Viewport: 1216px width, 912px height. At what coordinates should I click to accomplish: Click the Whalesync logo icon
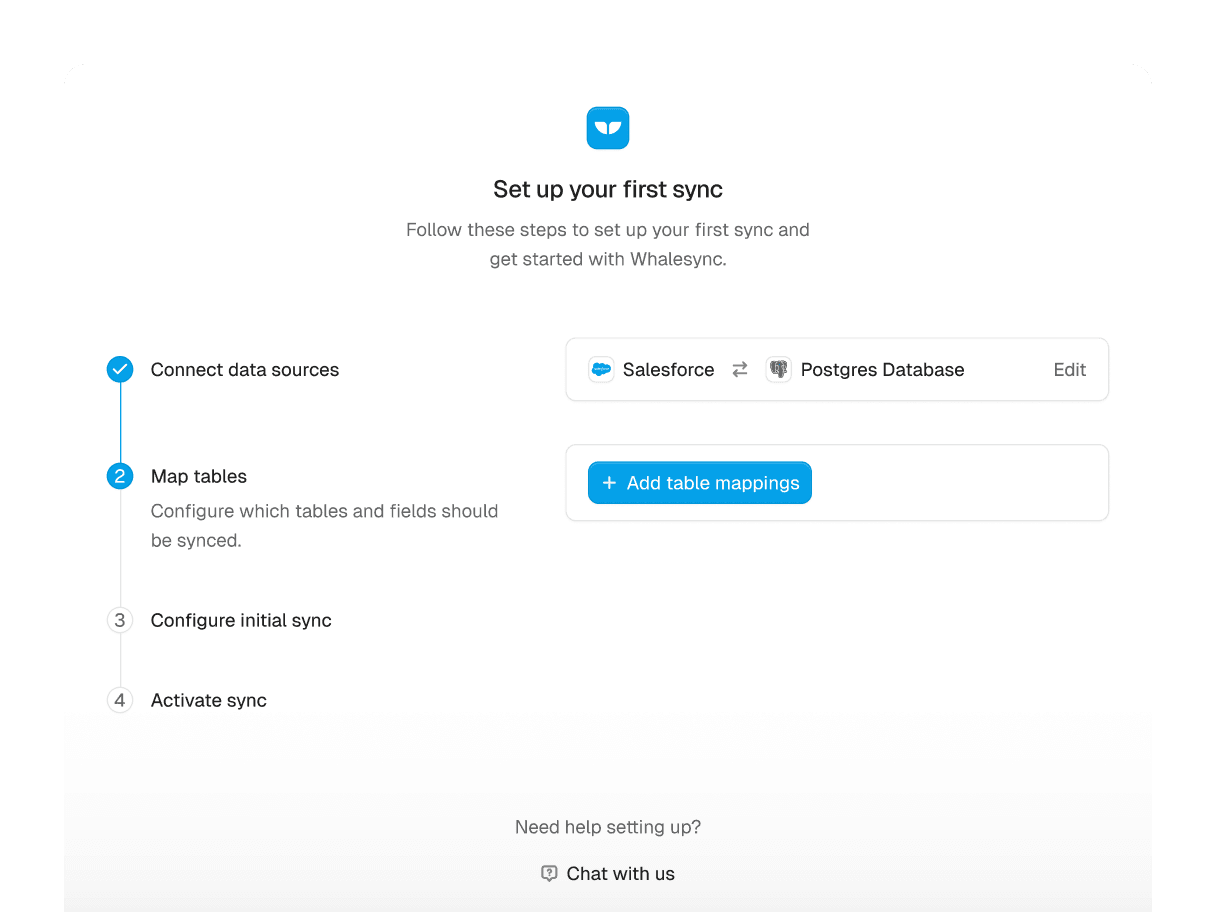(608, 128)
